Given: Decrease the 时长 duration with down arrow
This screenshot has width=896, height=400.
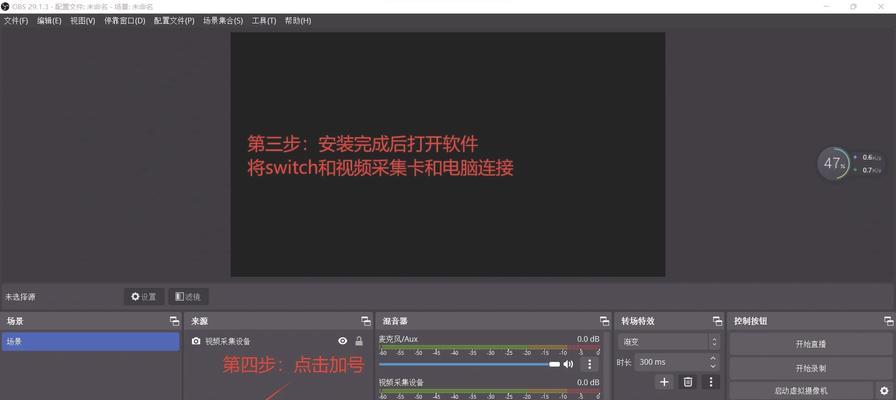Looking at the screenshot, I should point(713,366).
